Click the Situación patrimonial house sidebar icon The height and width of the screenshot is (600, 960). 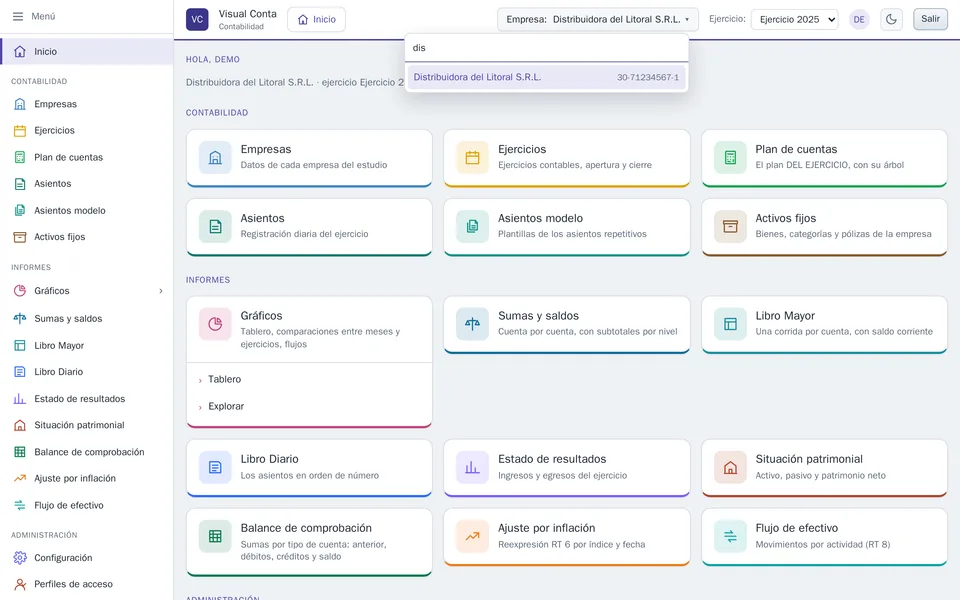click(20, 425)
